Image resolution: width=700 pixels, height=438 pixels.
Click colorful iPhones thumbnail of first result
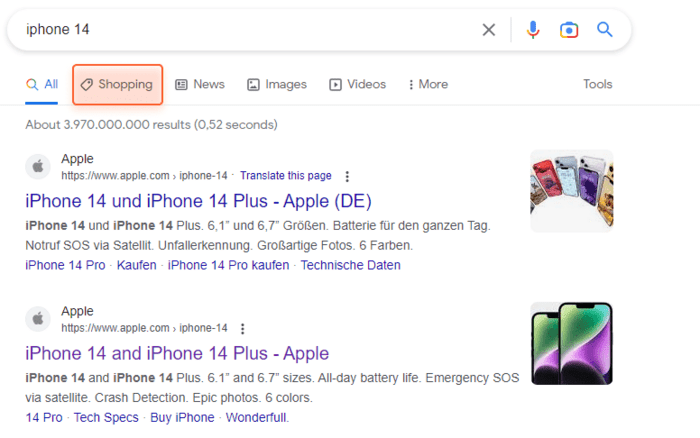point(571,191)
